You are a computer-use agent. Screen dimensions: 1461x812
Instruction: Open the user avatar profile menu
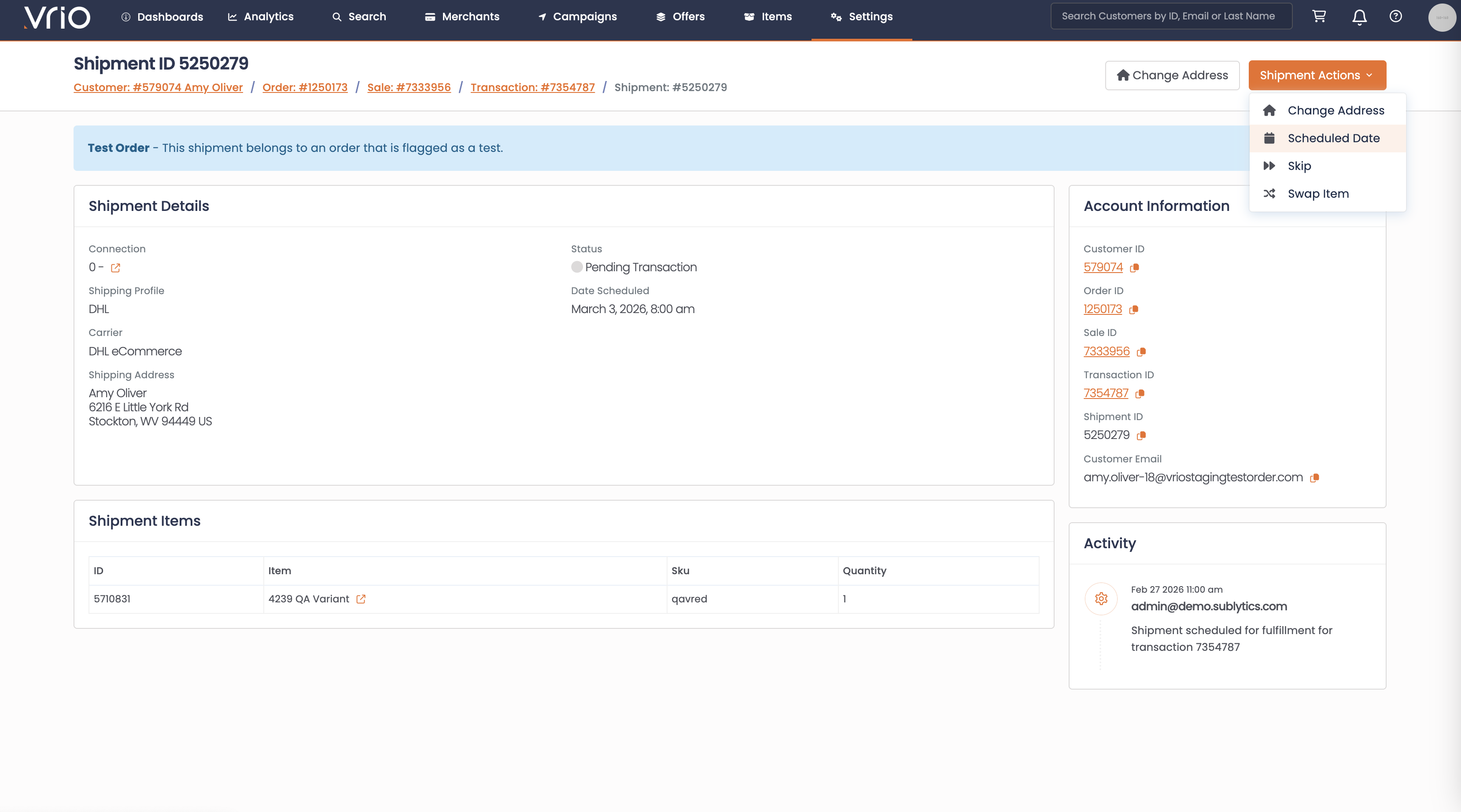(1441, 17)
